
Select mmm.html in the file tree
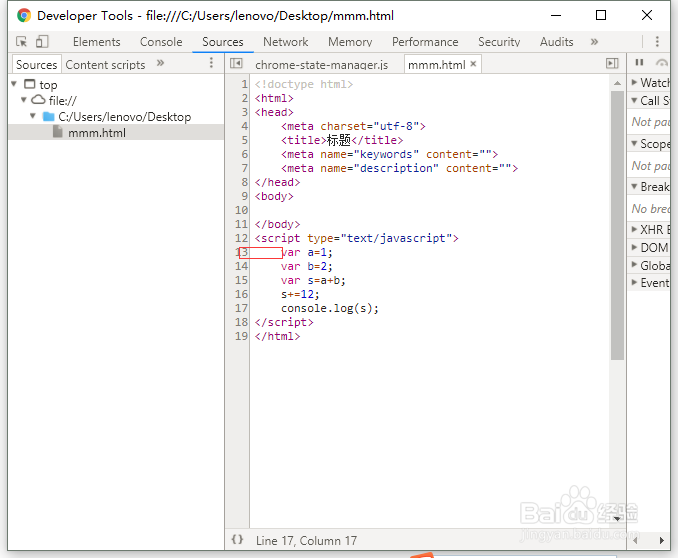pyautogui.click(x=116, y=132)
